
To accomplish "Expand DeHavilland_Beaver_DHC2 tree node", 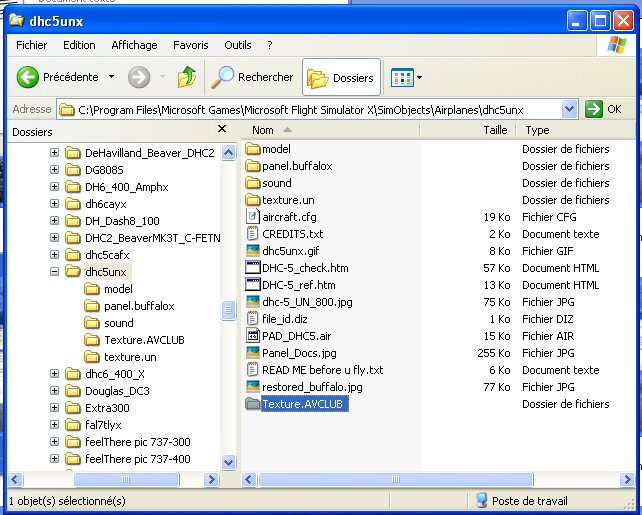I will (54, 153).
